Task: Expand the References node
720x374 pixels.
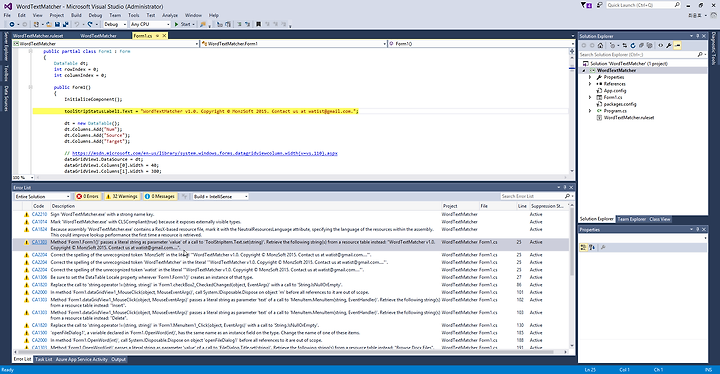Action: 590,84
